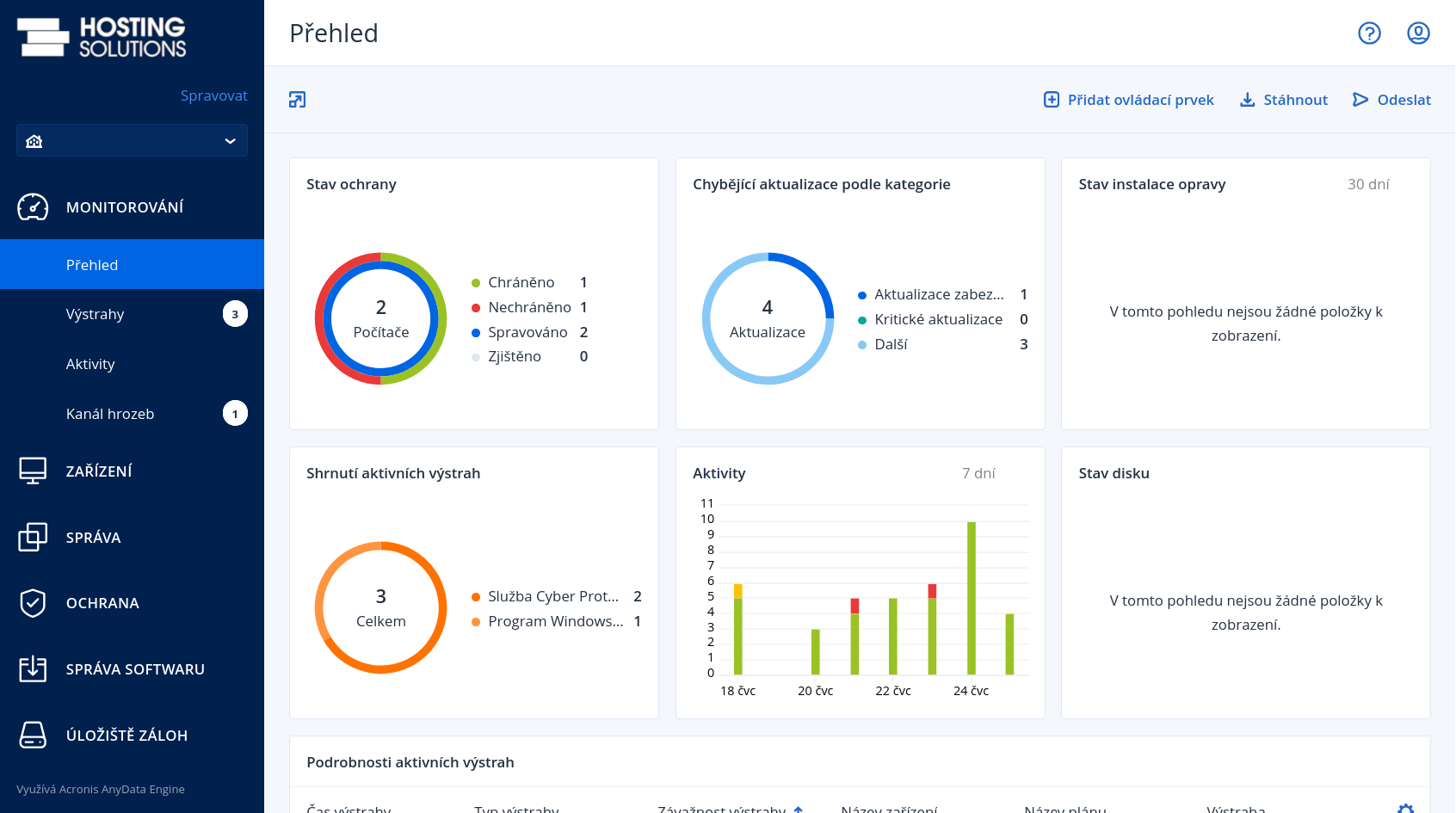
Task: Click the tallest green activity bar
Action: pyautogui.click(x=971, y=598)
